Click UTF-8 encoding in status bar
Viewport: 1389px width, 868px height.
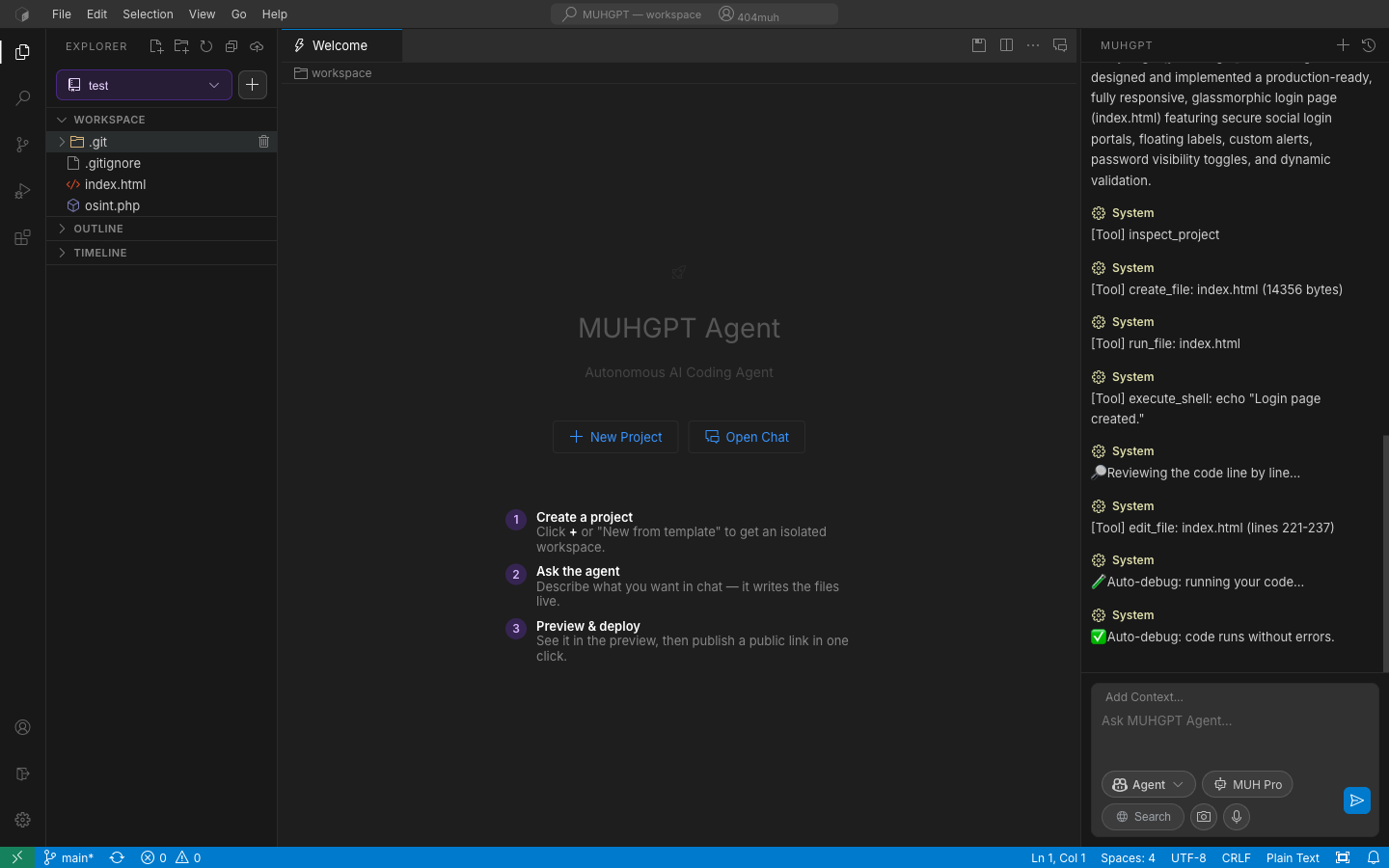point(1188,857)
